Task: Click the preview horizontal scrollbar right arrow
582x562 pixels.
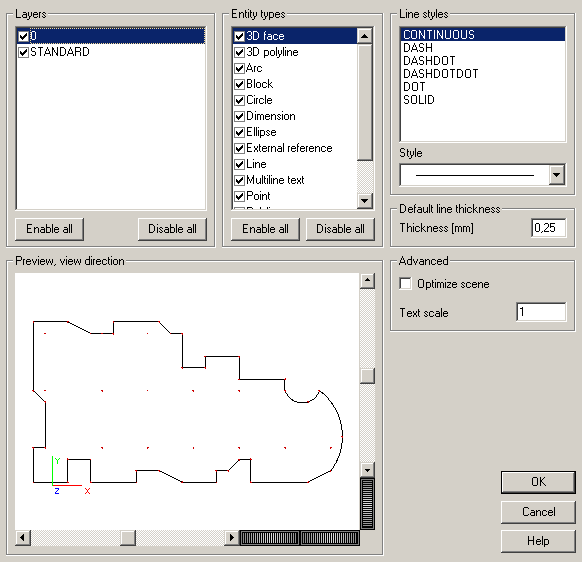Action: pyautogui.click(x=232, y=538)
